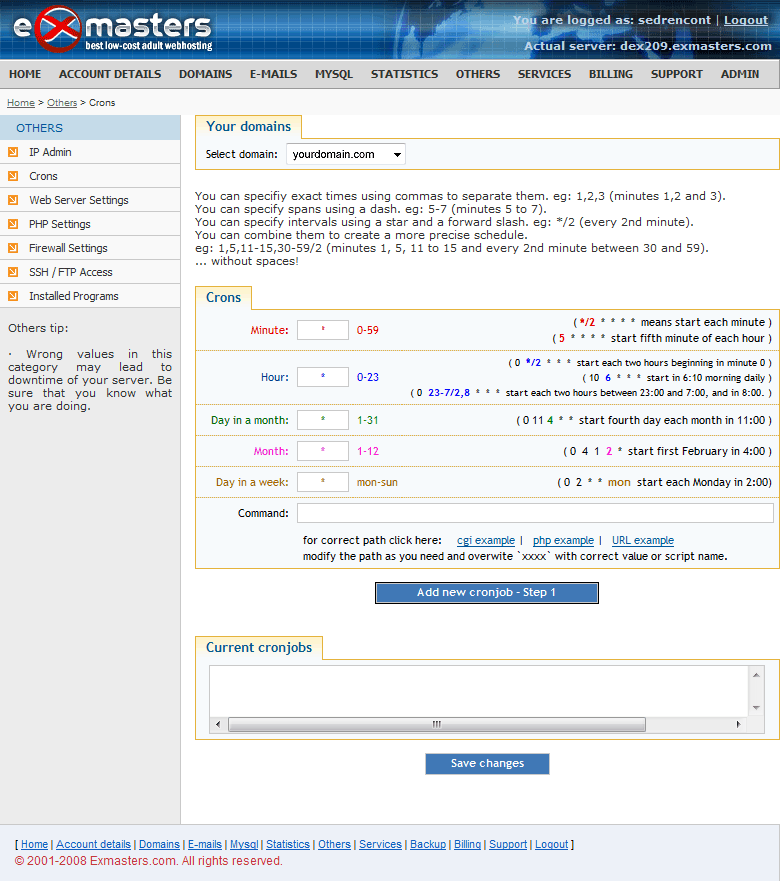Click the cronjobs horizontal scrollbar thumb

(437, 724)
